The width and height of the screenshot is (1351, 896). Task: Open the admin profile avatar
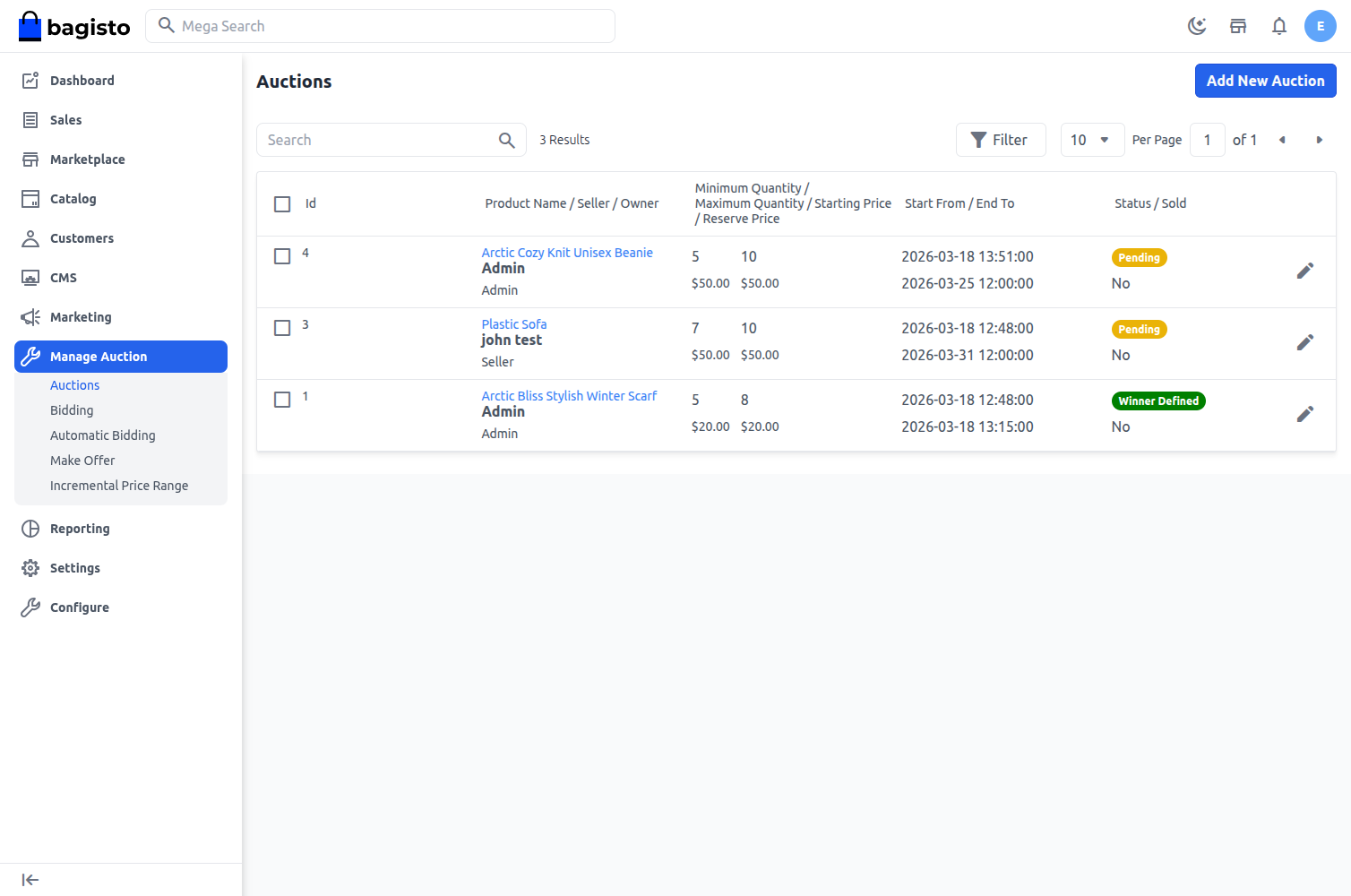pos(1320,26)
